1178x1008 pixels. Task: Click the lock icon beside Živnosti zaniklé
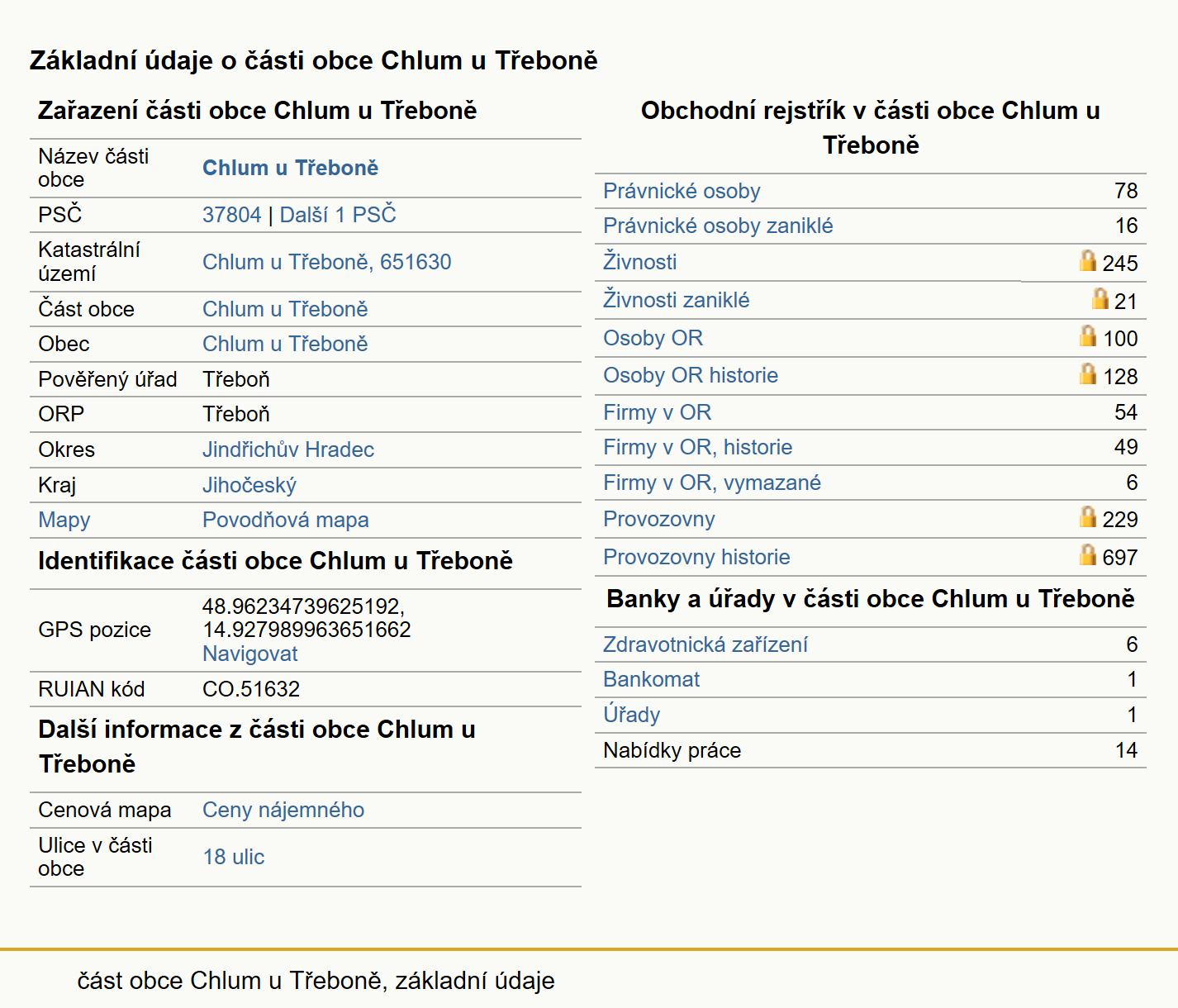1100,299
